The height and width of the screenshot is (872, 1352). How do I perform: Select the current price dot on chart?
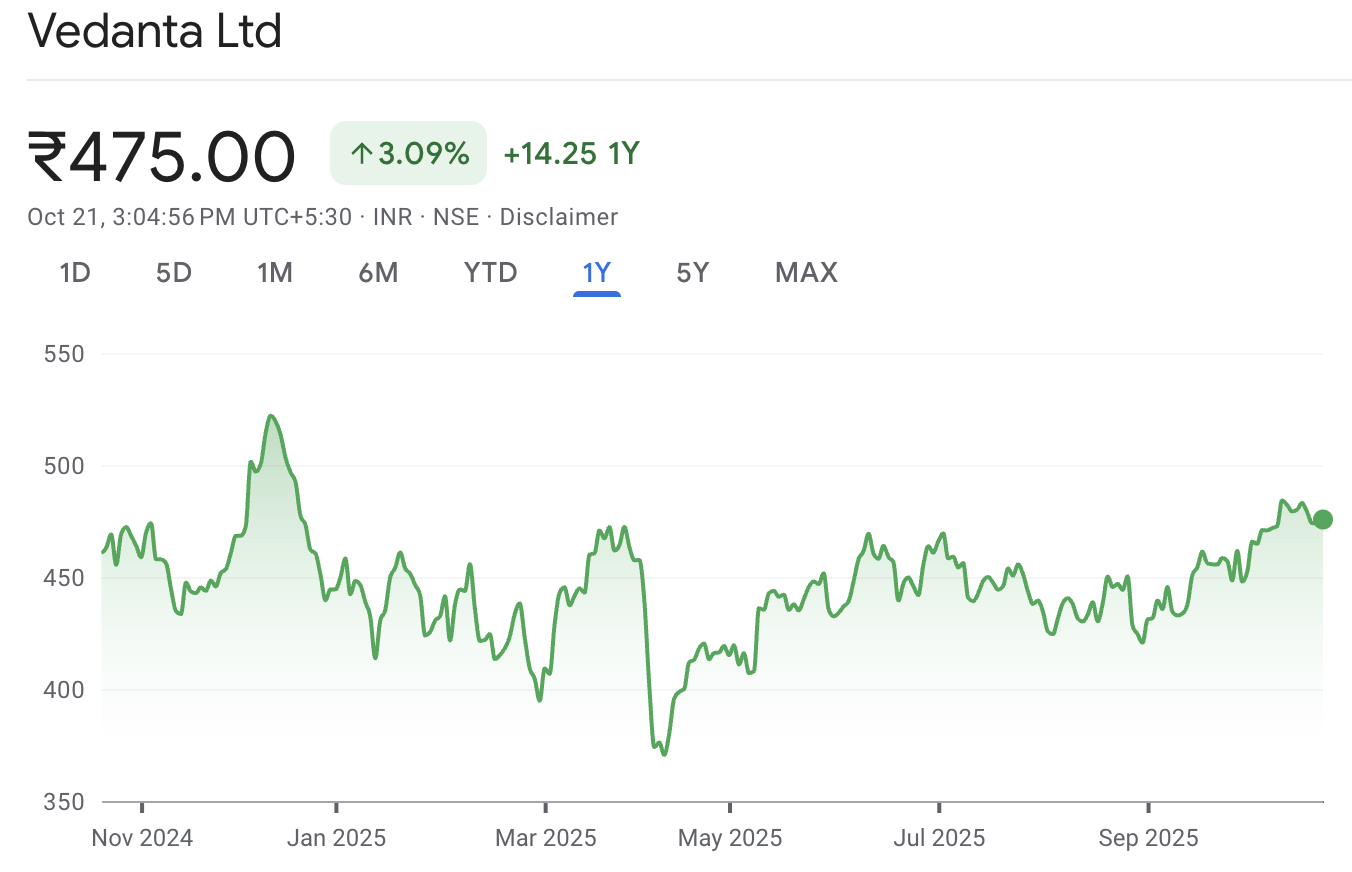(1322, 519)
